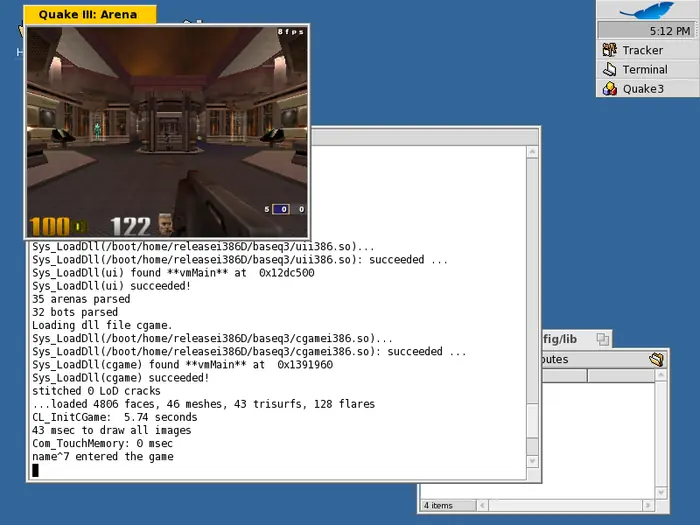The width and height of the screenshot is (700, 525).
Task: Click the down arrow of Tracker window scrollbar
Action: click(x=661, y=493)
